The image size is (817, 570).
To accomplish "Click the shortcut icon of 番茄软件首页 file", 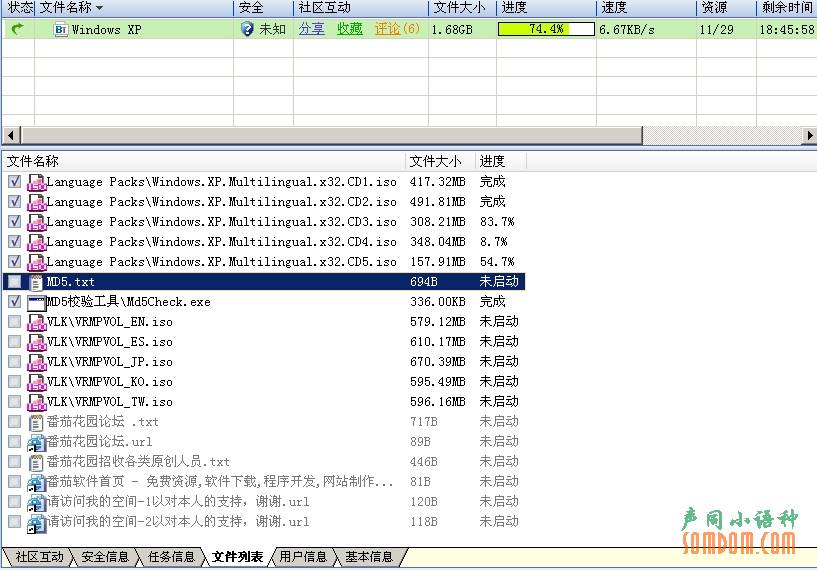I will coord(36,482).
